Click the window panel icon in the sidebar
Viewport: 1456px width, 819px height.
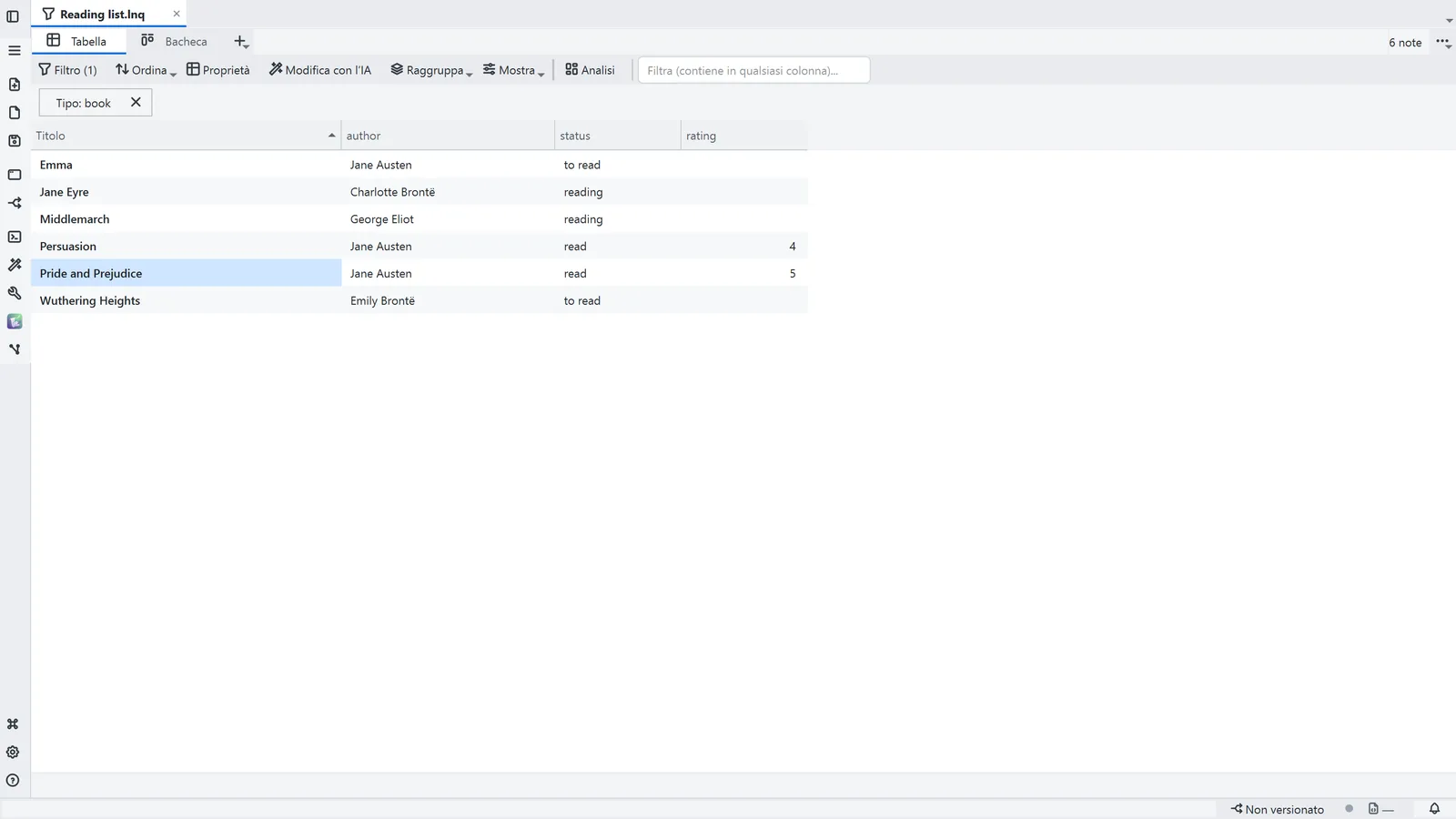click(15, 175)
